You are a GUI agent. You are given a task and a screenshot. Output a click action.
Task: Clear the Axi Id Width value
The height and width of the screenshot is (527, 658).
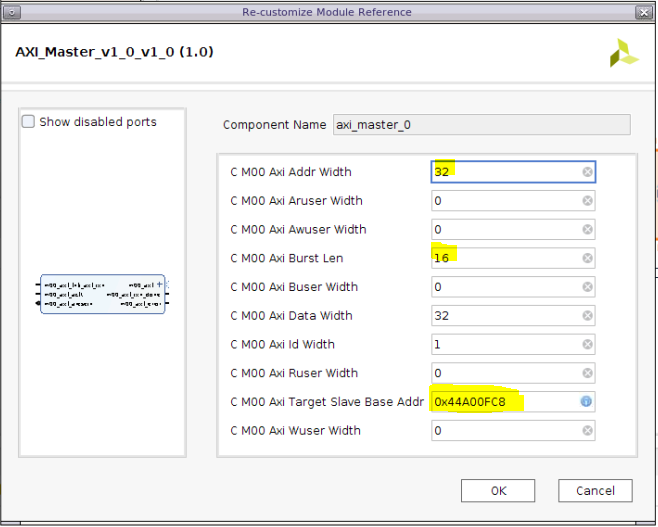click(587, 345)
